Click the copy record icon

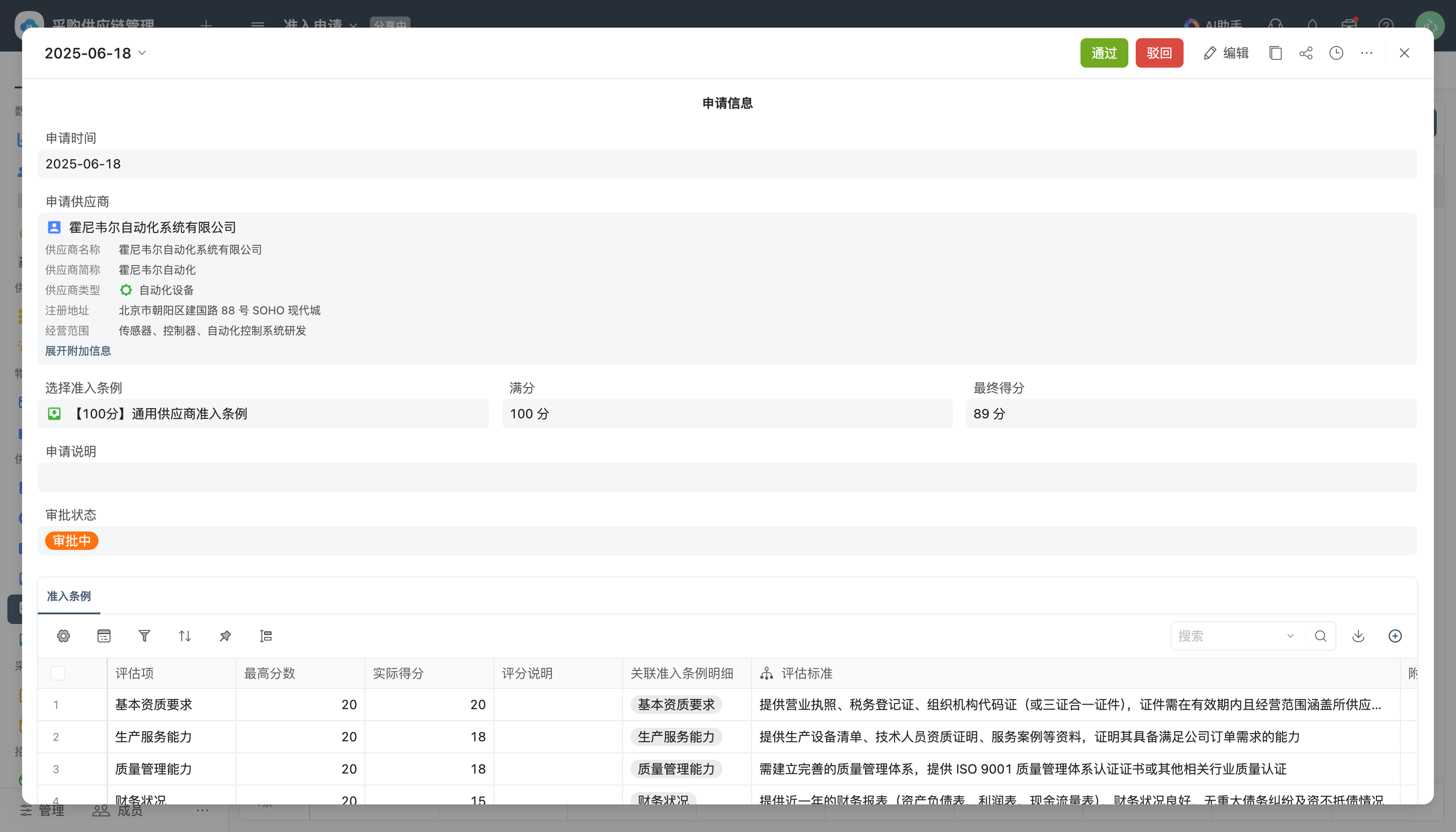click(1276, 53)
